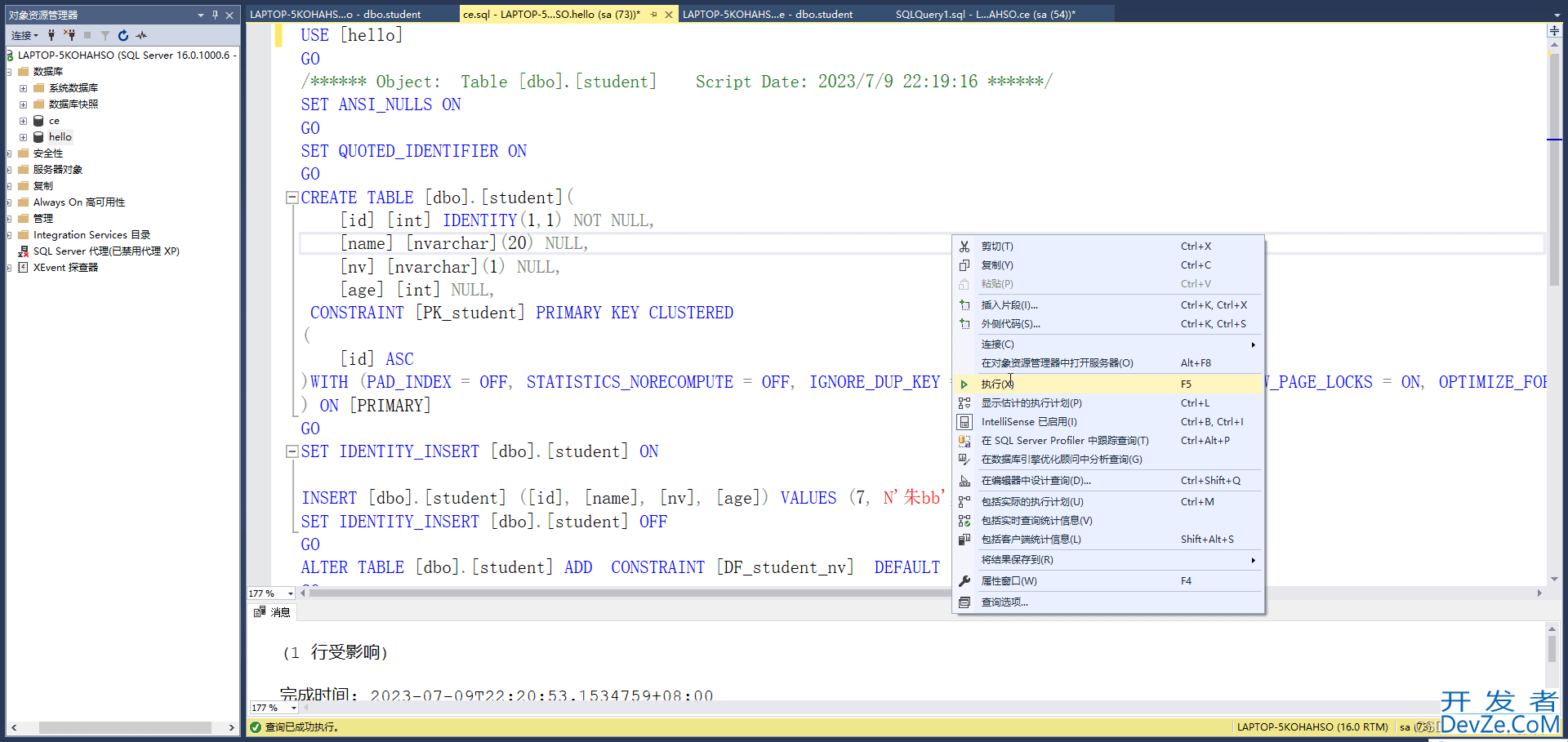Switch to SQLQuery1.sql tab
The width and height of the screenshot is (1568, 742).
click(x=986, y=14)
